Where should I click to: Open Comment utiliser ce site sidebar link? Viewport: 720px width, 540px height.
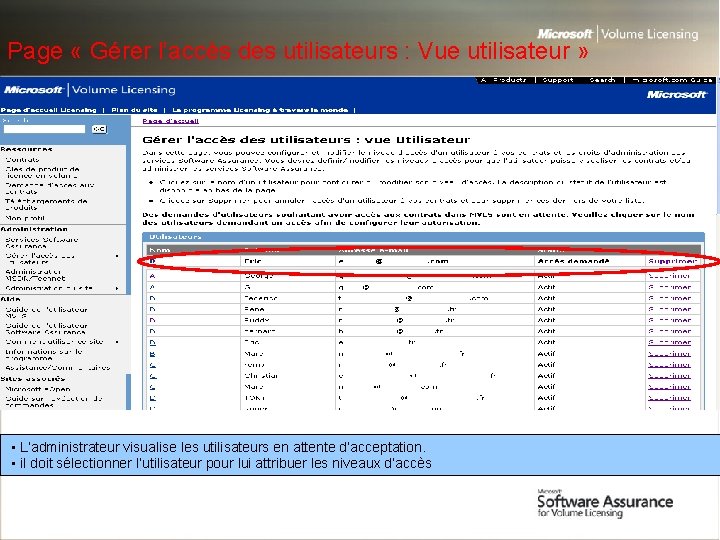click(55, 342)
